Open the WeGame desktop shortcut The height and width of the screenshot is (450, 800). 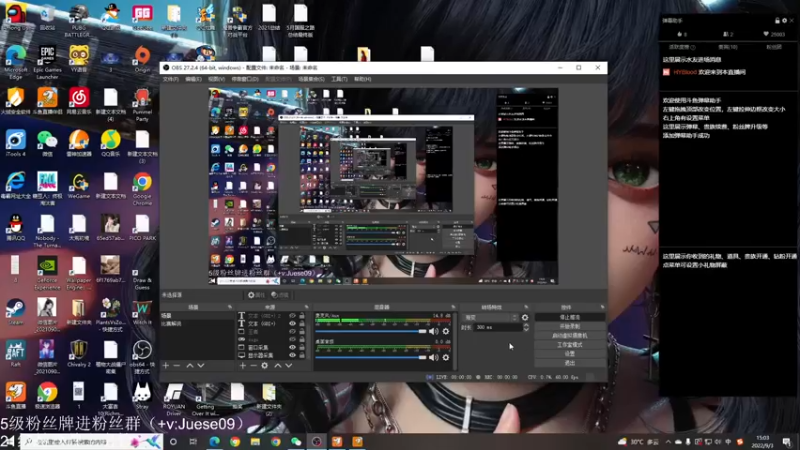pos(79,185)
